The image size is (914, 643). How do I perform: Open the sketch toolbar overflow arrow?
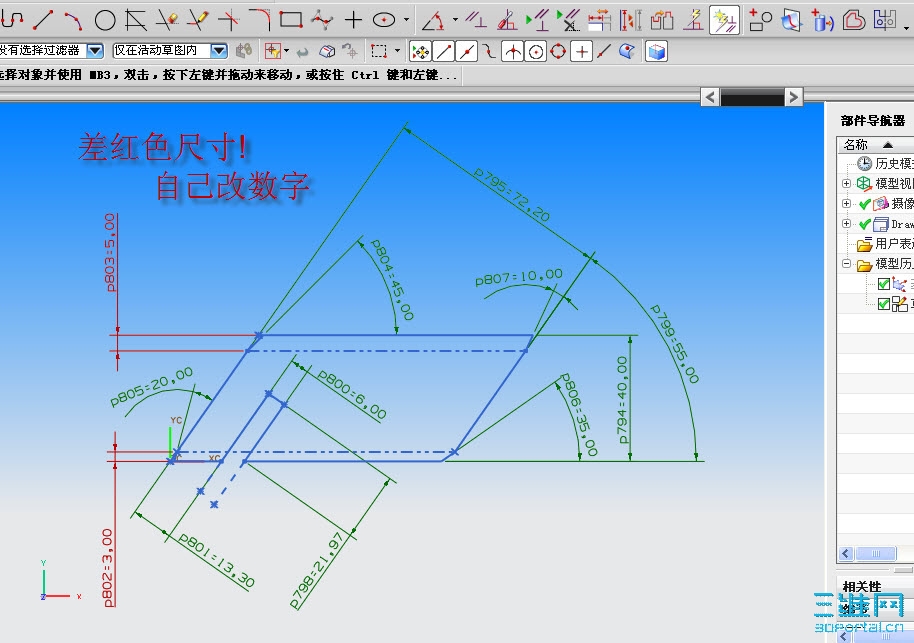tap(906, 27)
